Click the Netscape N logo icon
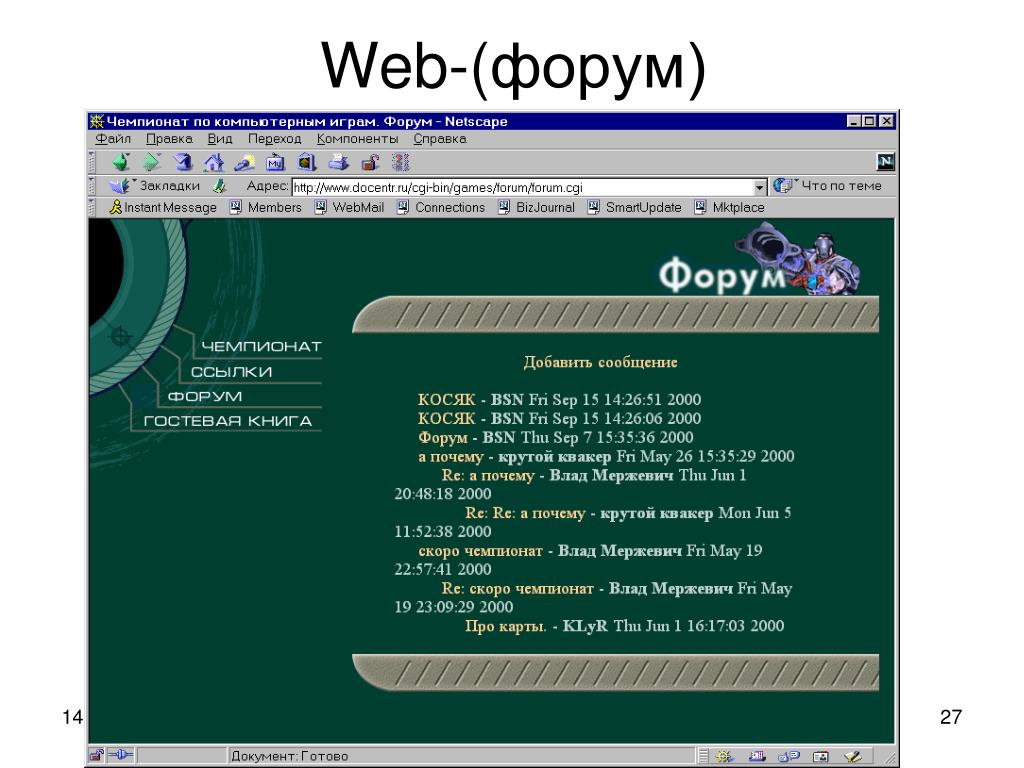The width and height of the screenshot is (1024, 768). coord(885,161)
